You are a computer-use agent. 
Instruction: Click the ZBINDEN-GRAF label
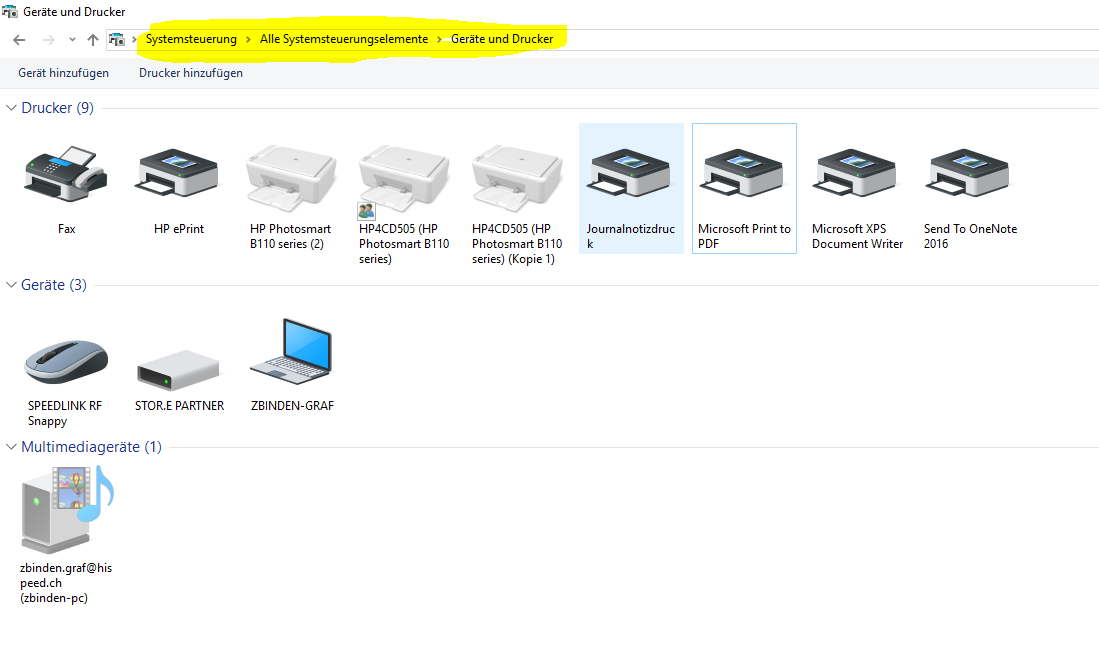(x=292, y=406)
